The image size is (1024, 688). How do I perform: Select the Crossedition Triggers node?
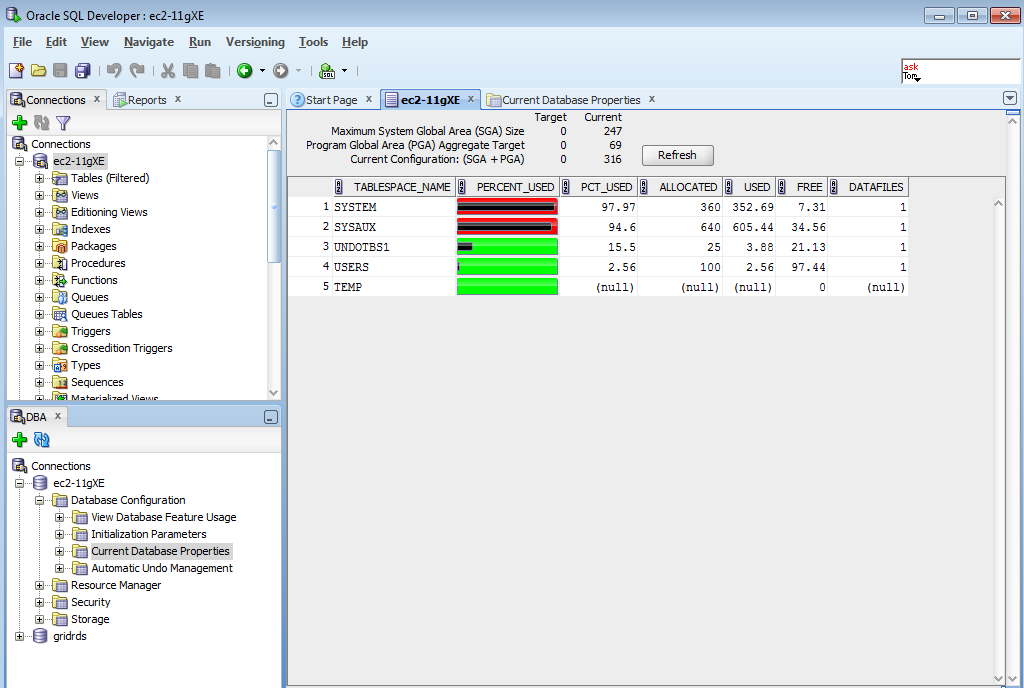[x=121, y=349]
